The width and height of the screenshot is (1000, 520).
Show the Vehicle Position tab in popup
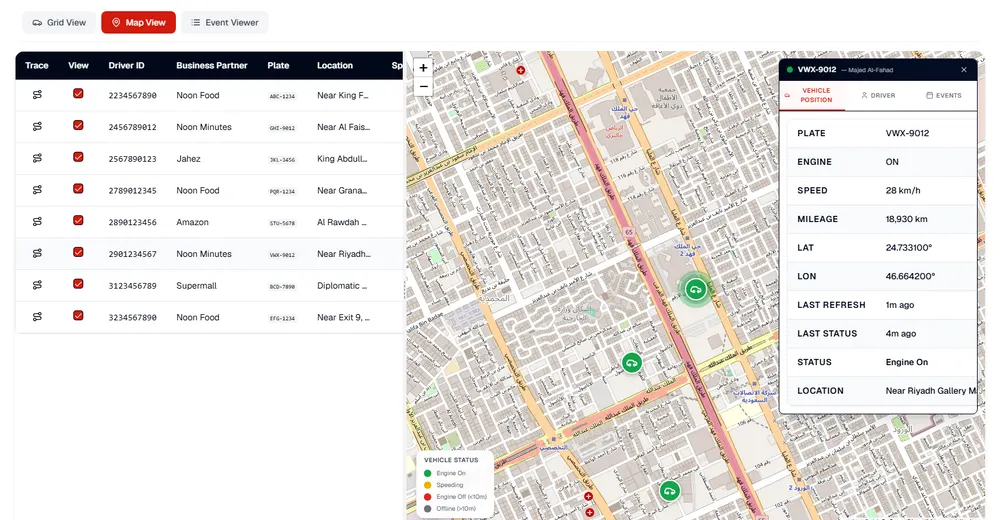point(812,95)
